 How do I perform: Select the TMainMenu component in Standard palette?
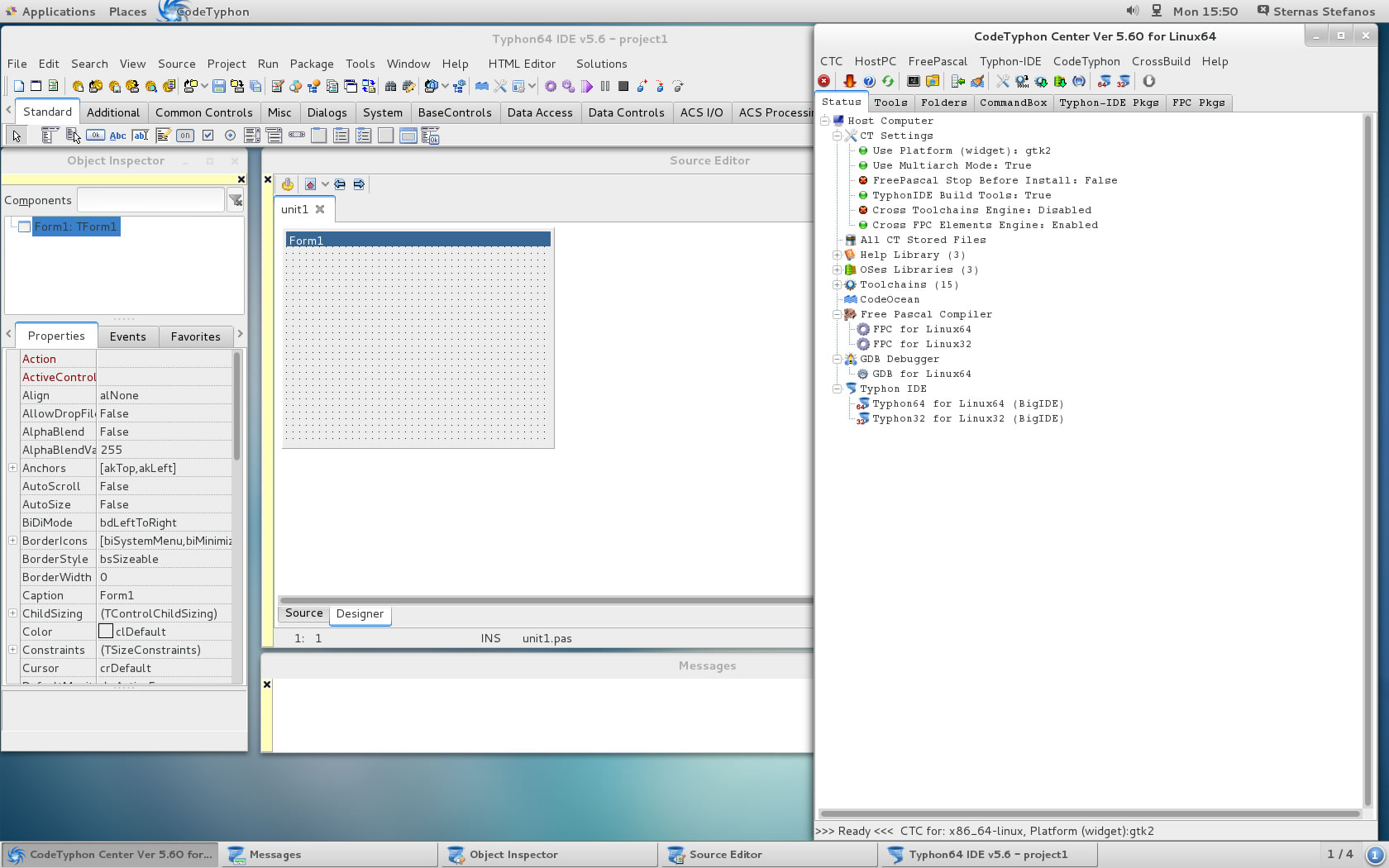[x=50, y=136]
